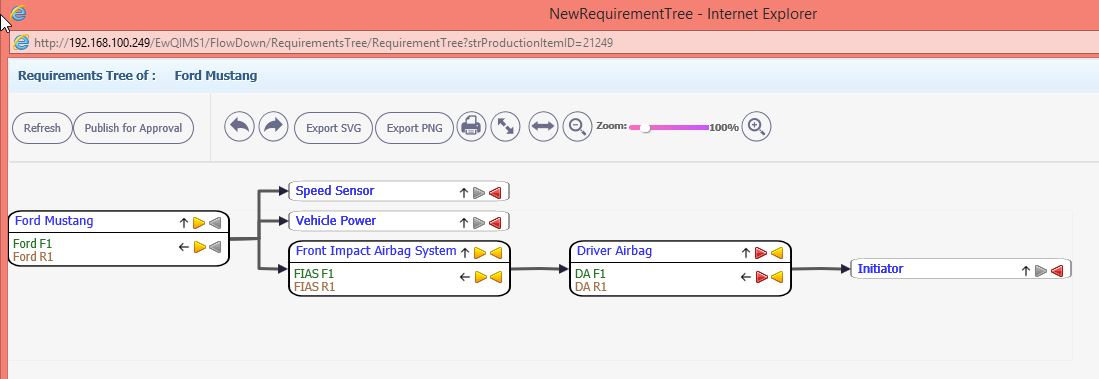Click gray right triangle on Speed Sensor node
Viewport: 1099px width, 379px height.
pyautogui.click(x=479, y=193)
